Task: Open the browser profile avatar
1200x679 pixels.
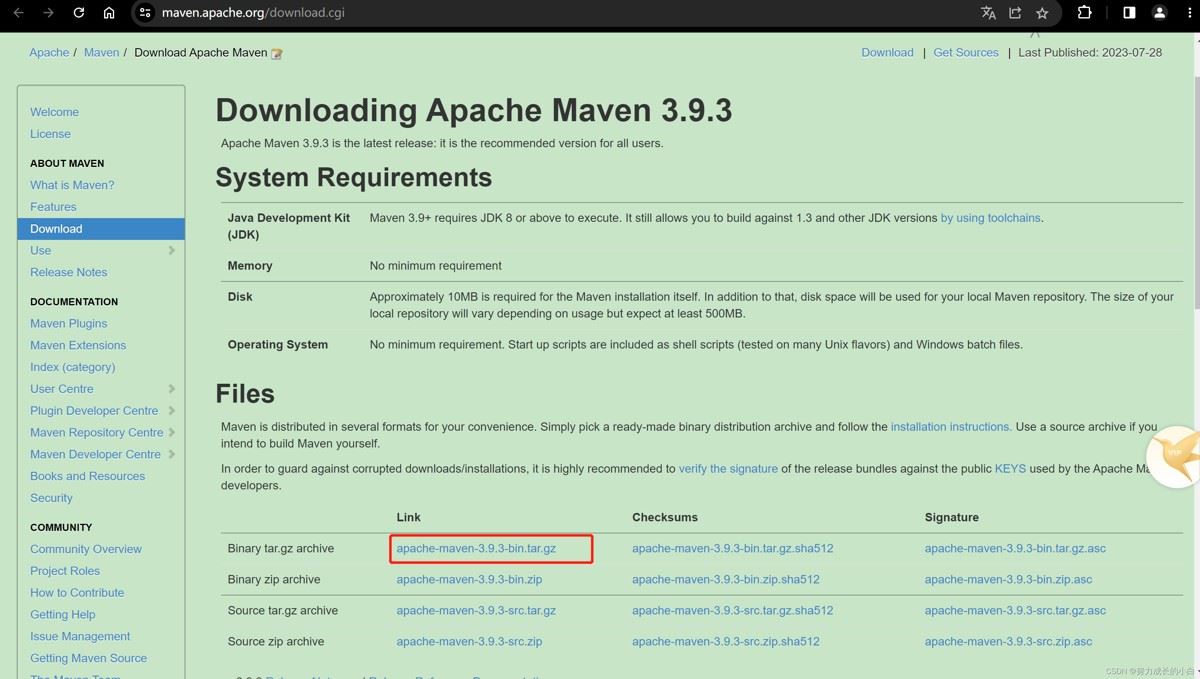Action: pyautogui.click(x=1160, y=13)
